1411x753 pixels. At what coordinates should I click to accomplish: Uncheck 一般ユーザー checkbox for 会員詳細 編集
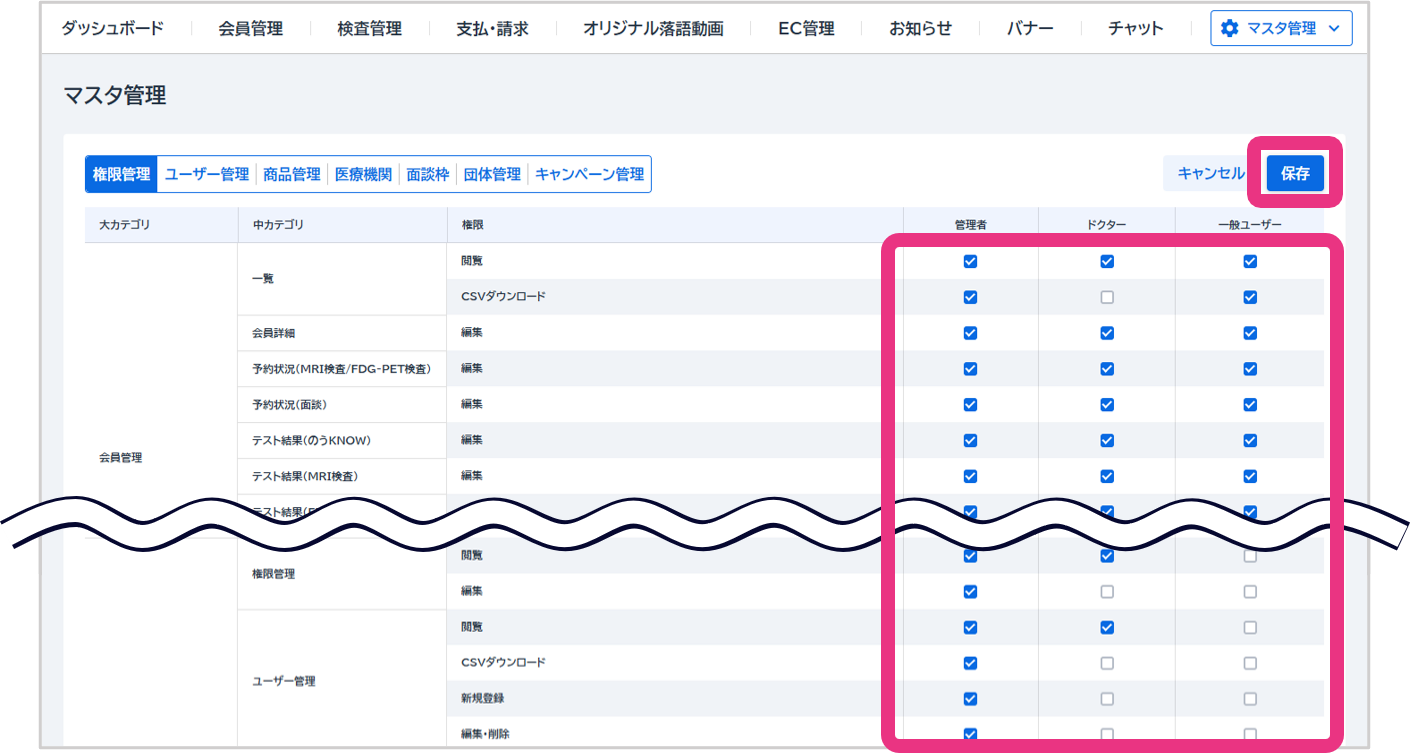[1250, 333]
